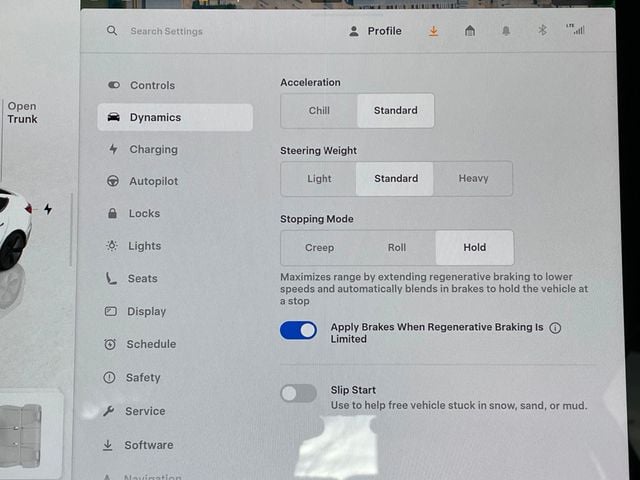Set Stopping Mode to Hold
This screenshot has height=480, width=640.
pyautogui.click(x=475, y=247)
